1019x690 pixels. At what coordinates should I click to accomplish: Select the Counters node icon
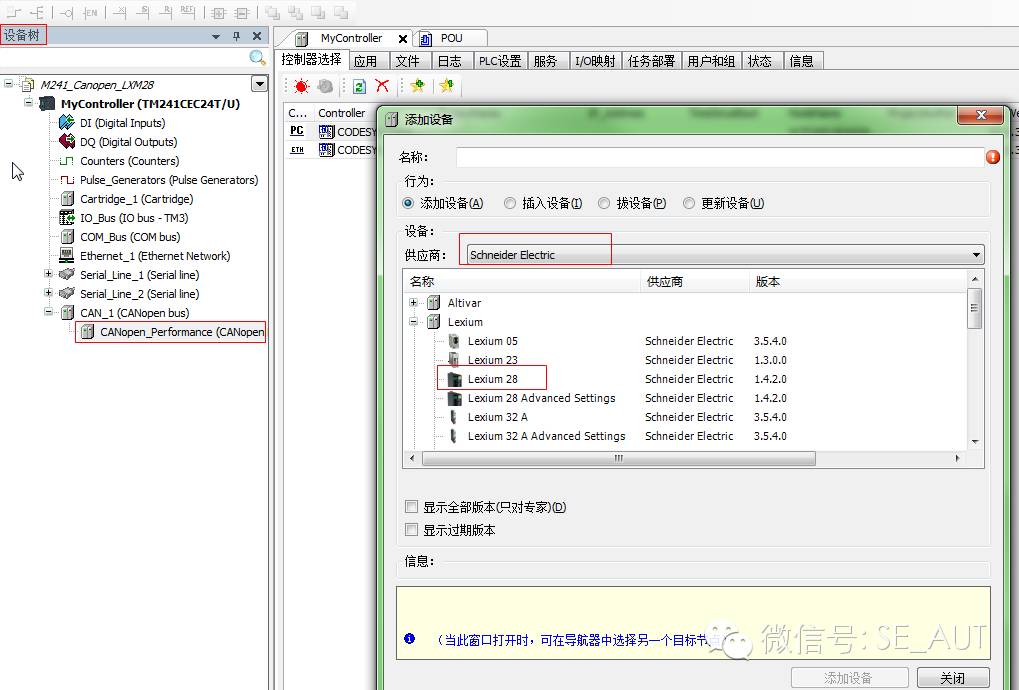click(66, 160)
